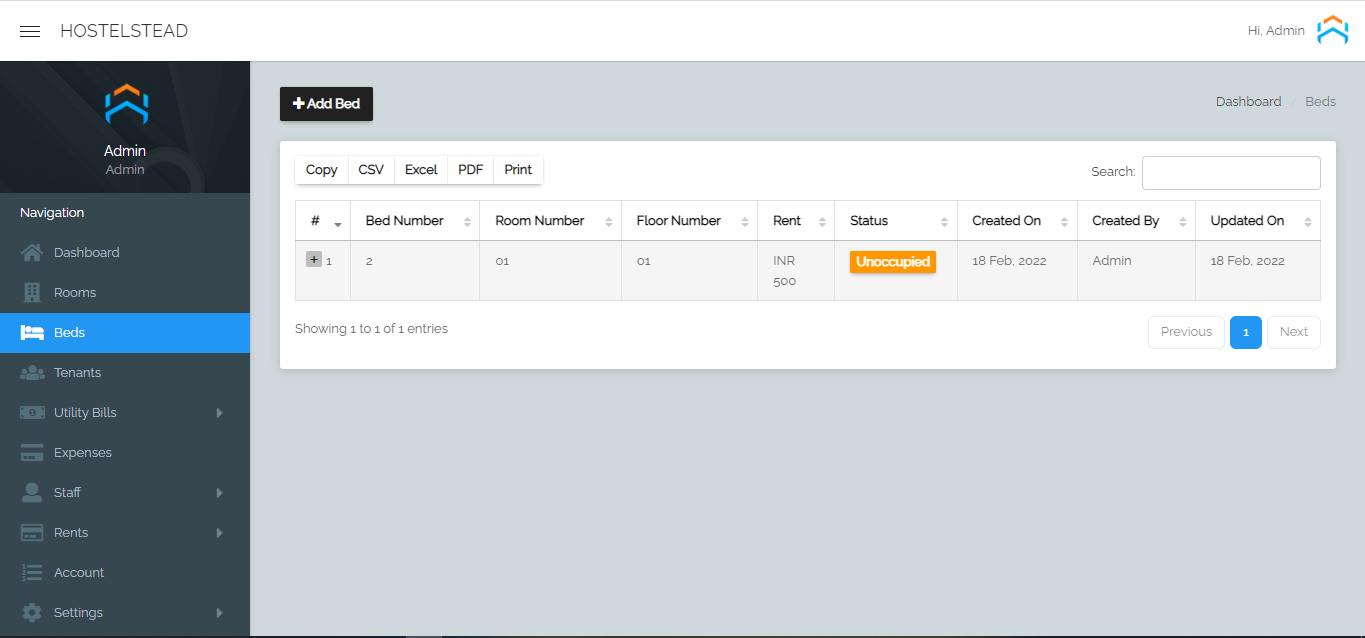1365x638 pixels.
Task: Click the Search input field
Action: coord(1230,173)
